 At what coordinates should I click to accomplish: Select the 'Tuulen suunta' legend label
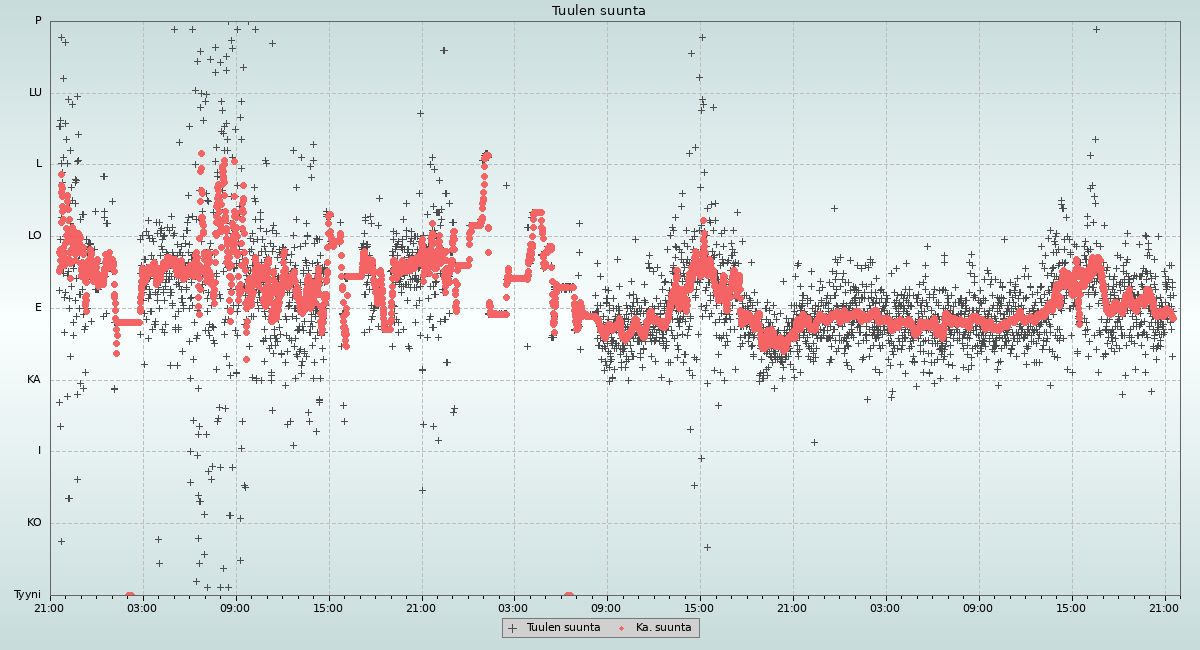(563, 628)
